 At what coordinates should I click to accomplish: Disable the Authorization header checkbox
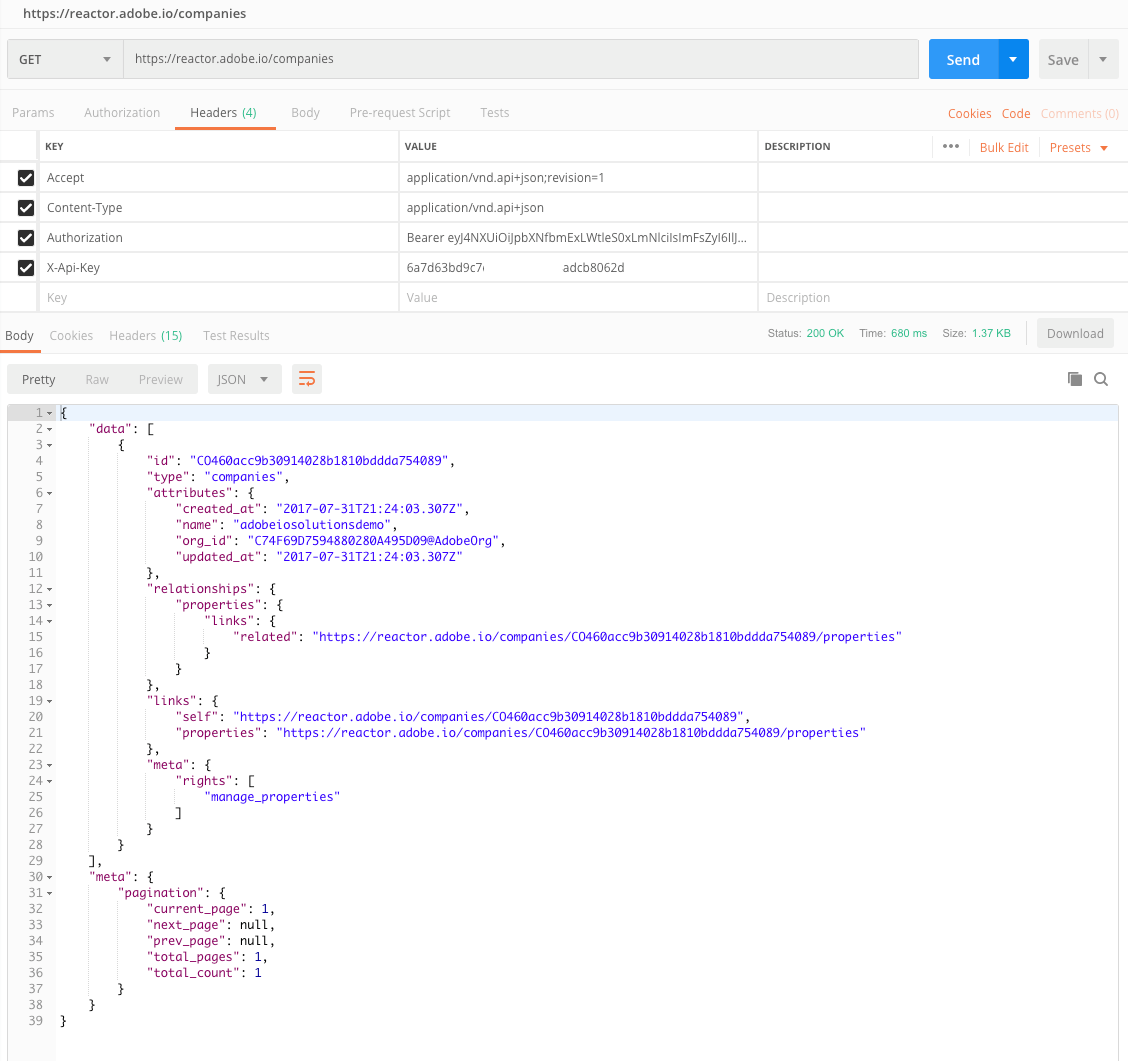26,237
